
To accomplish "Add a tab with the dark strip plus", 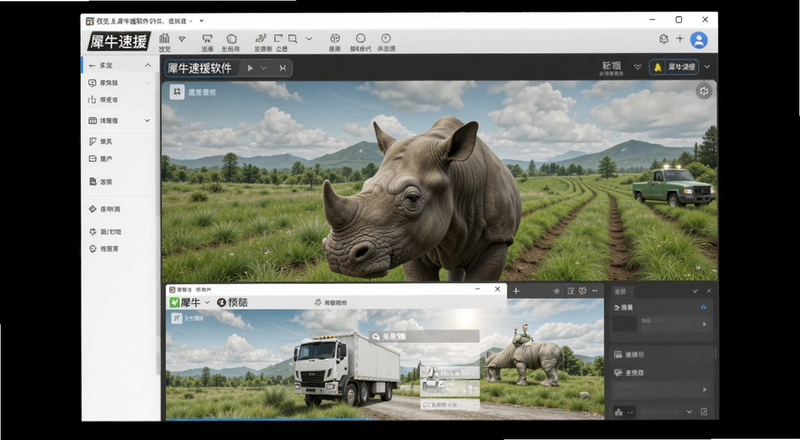I will 516,290.
